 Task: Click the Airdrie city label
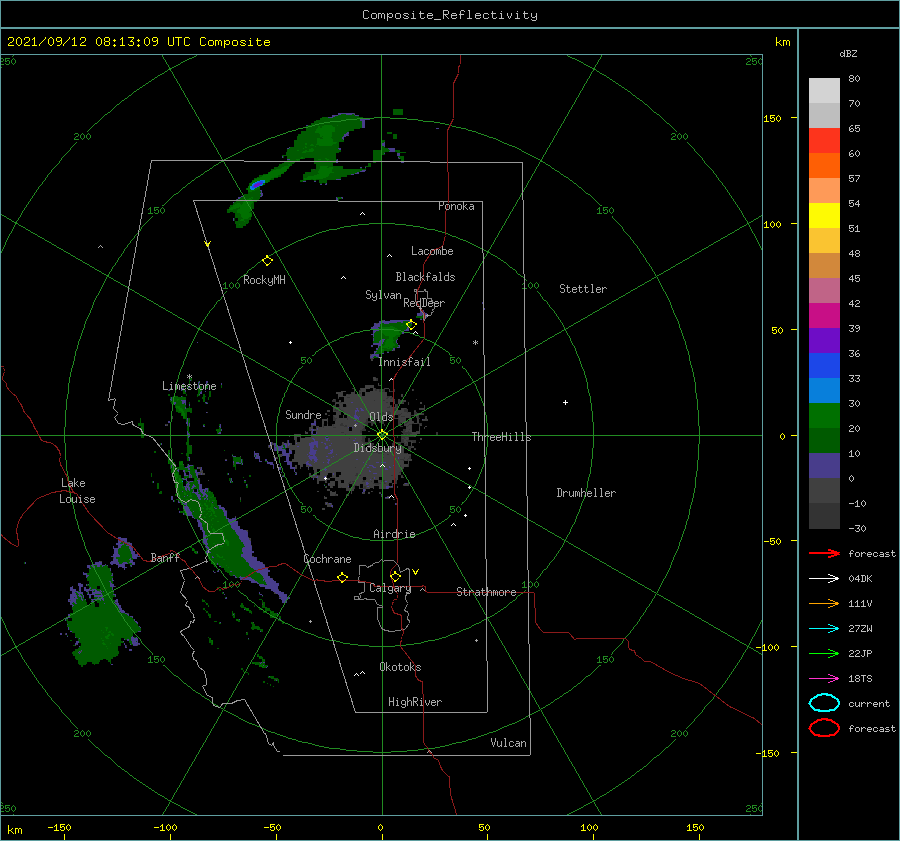point(394,534)
